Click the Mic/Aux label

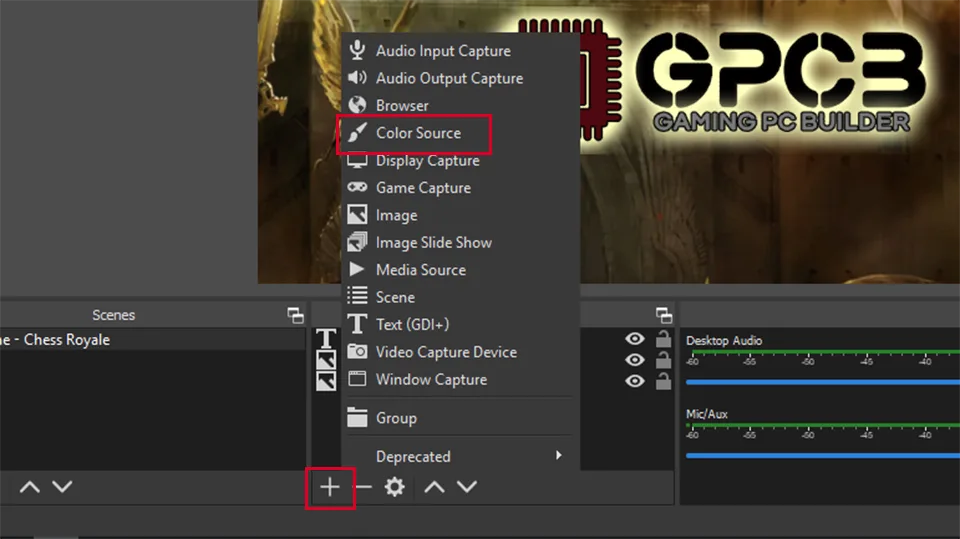point(707,414)
